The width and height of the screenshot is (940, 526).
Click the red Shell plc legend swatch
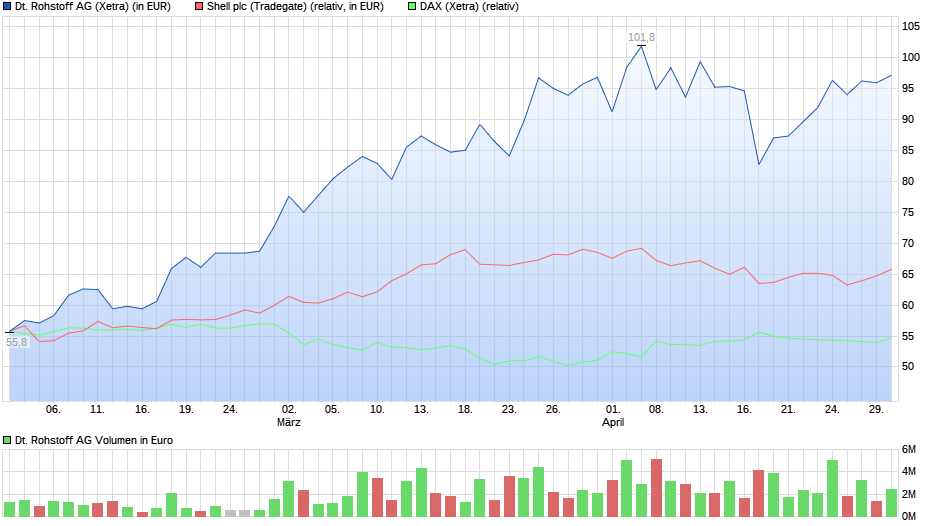[x=199, y=7]
